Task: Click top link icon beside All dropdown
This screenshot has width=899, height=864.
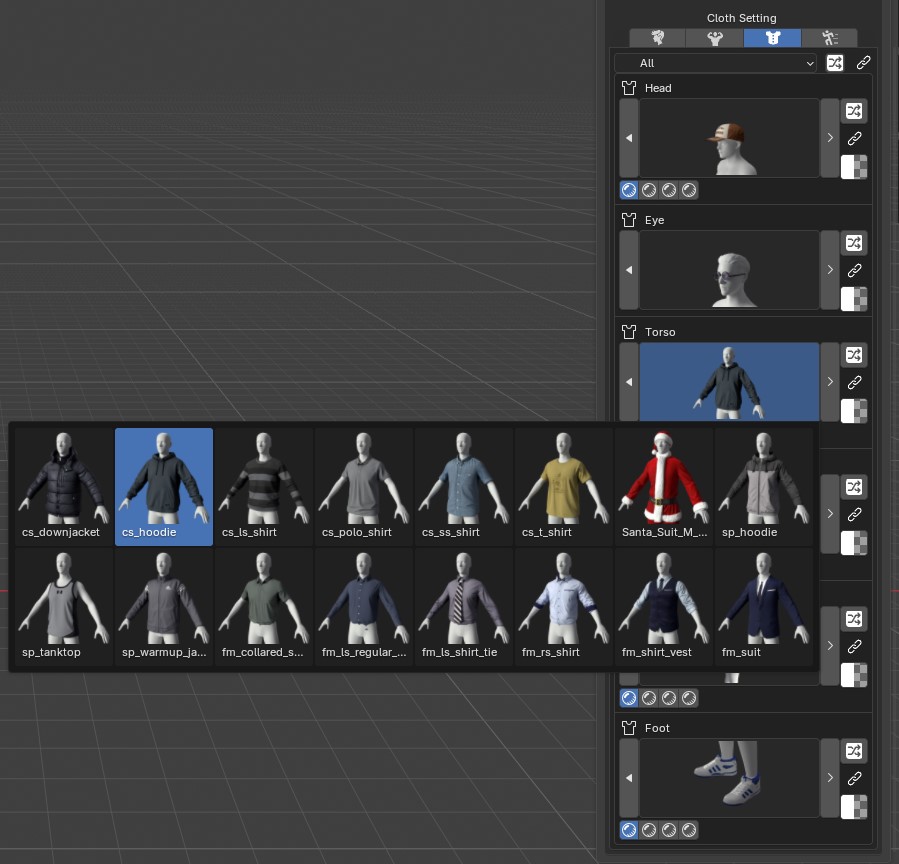Action: point(863,63)
